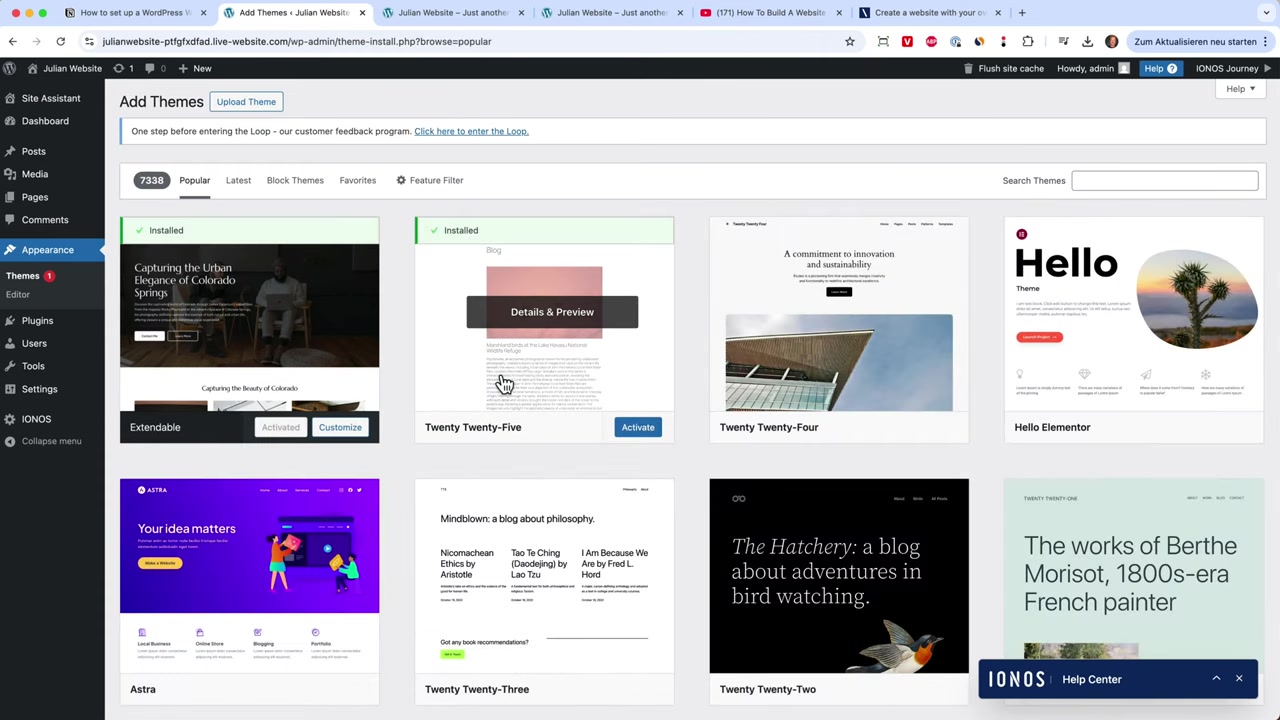Image resolution: width=1280 pixels, height=720 pixels.
Task: Collapse the IONOS Help Center chevron
Action: [x=1216, y=679]
